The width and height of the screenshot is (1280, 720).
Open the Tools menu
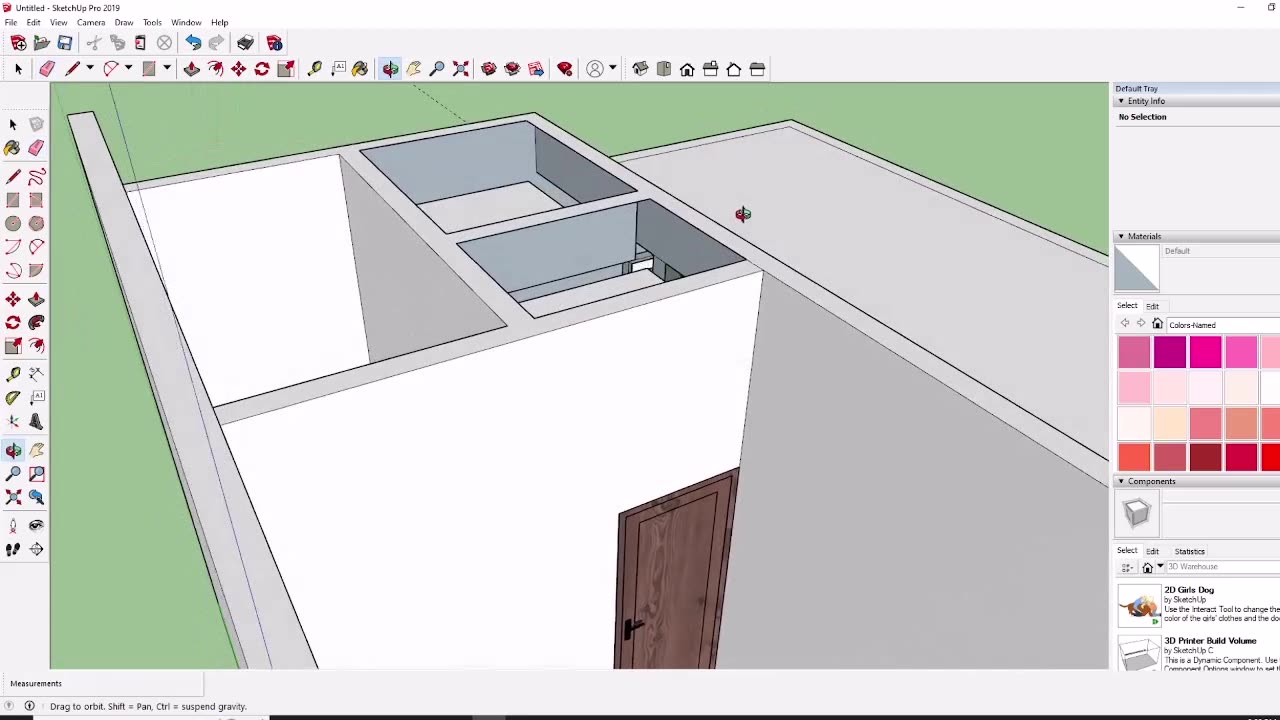click(152, 22)
